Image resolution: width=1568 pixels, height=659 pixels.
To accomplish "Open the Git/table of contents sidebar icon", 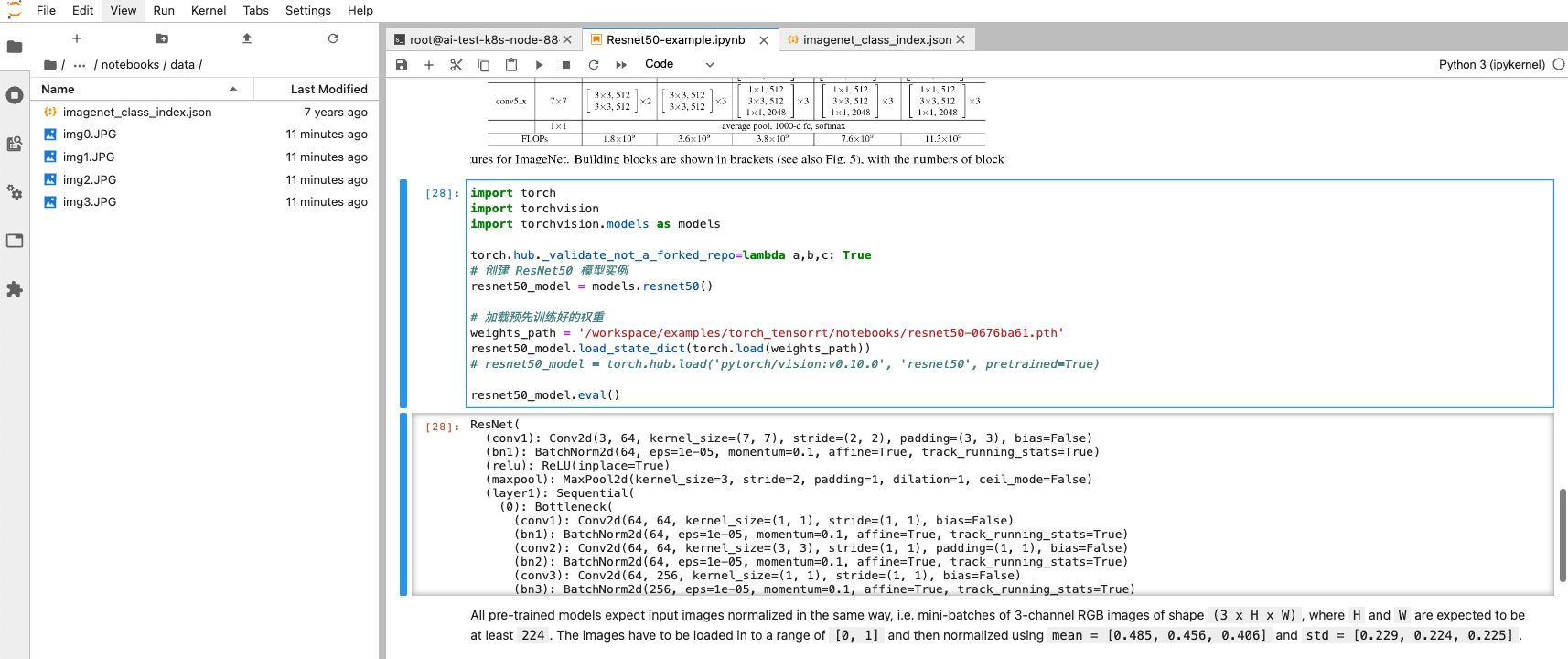I will [15, 144].
